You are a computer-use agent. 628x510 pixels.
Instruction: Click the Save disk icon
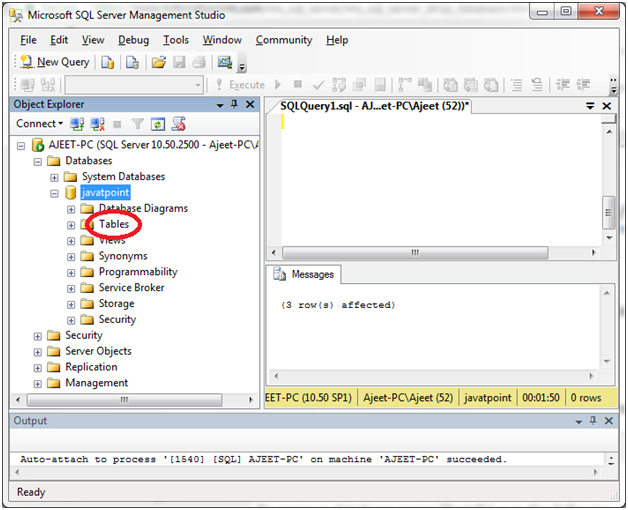pyautogui.click(x=179, y=62)
